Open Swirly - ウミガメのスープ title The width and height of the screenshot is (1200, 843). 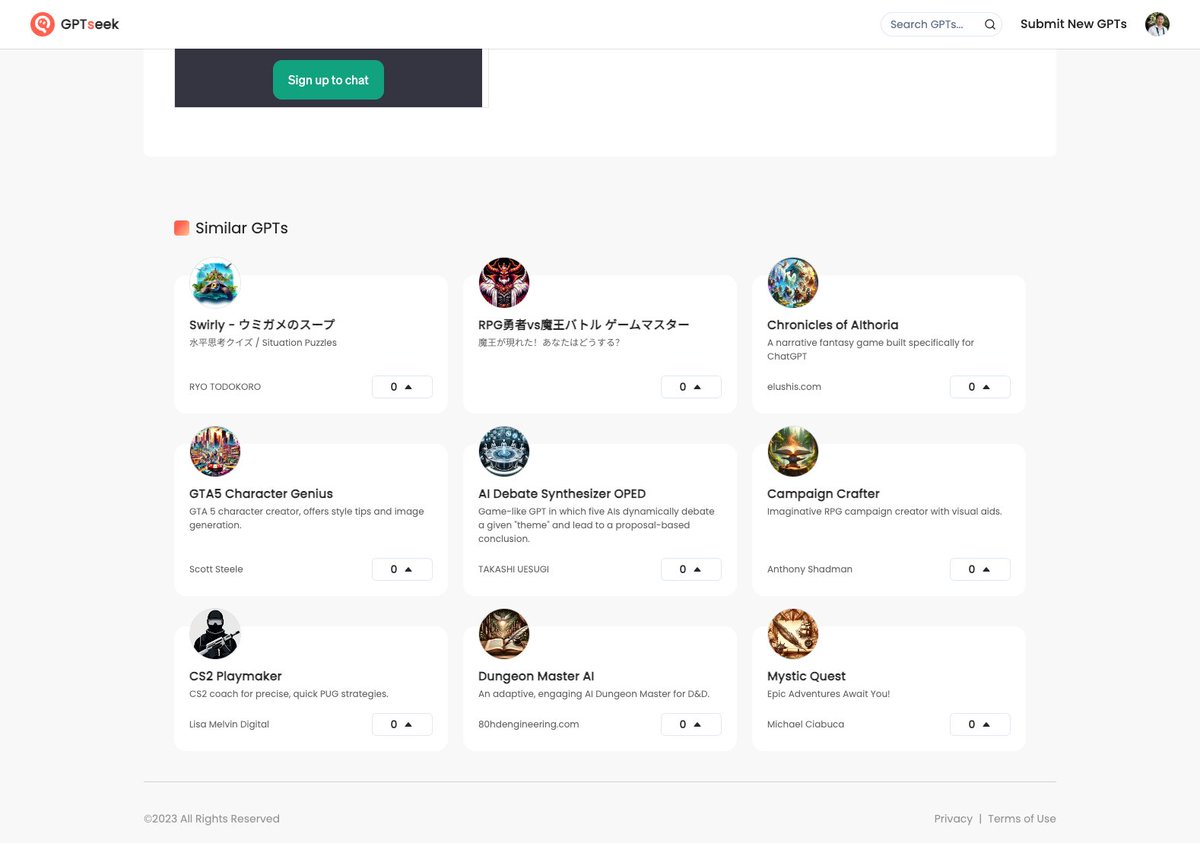[x=262, y=325]
